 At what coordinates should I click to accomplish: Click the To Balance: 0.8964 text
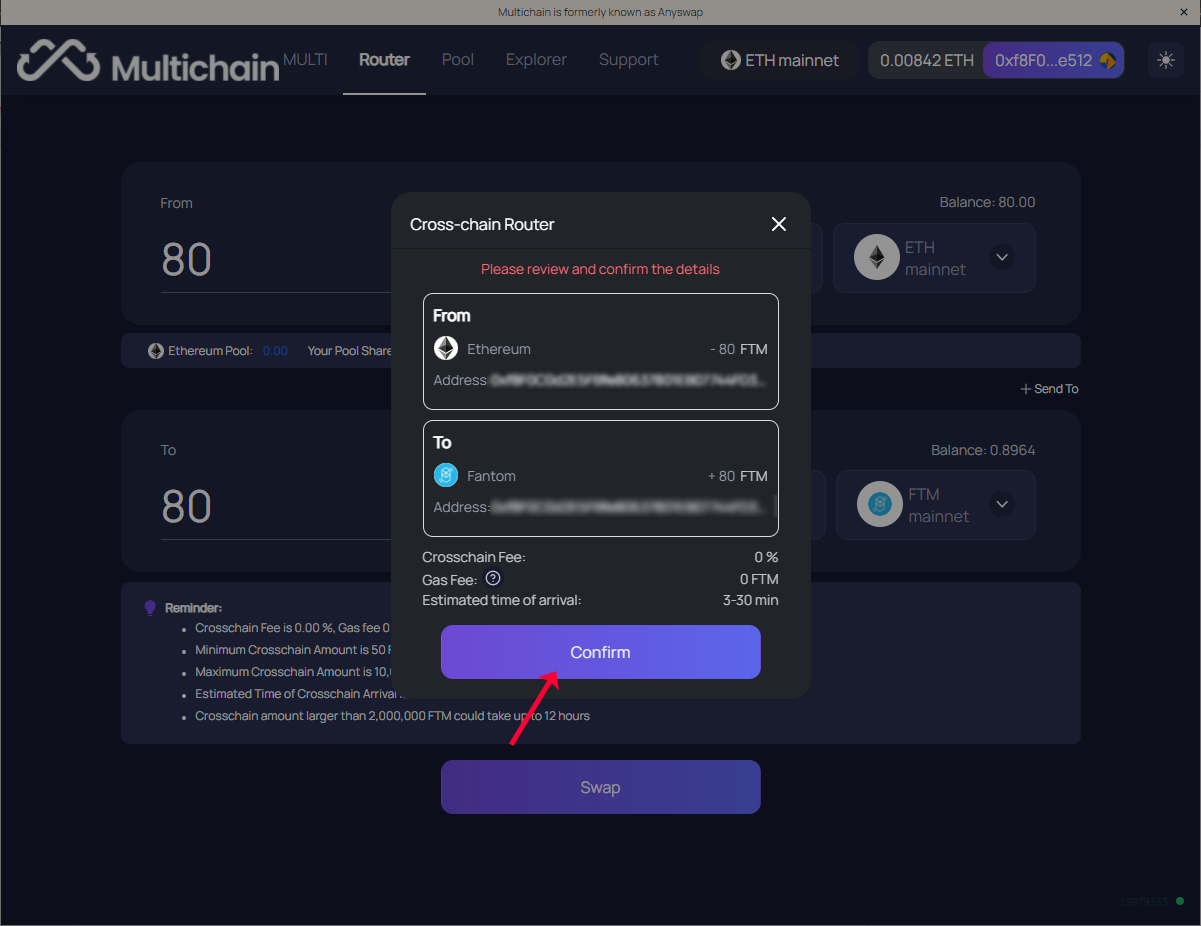[983, 450]
